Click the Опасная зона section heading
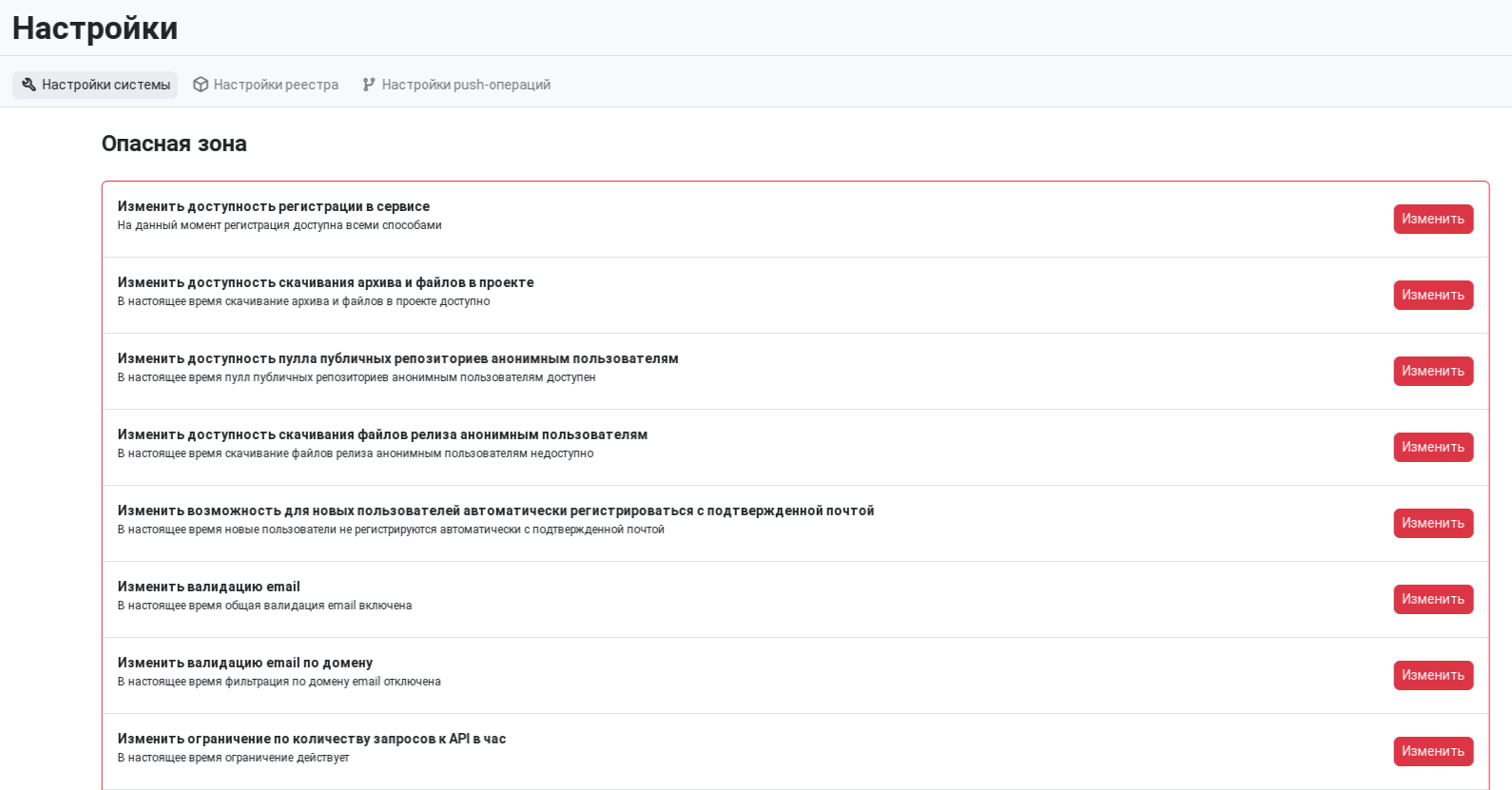This screenshot has height=790, width=1512. pos(174,144)
